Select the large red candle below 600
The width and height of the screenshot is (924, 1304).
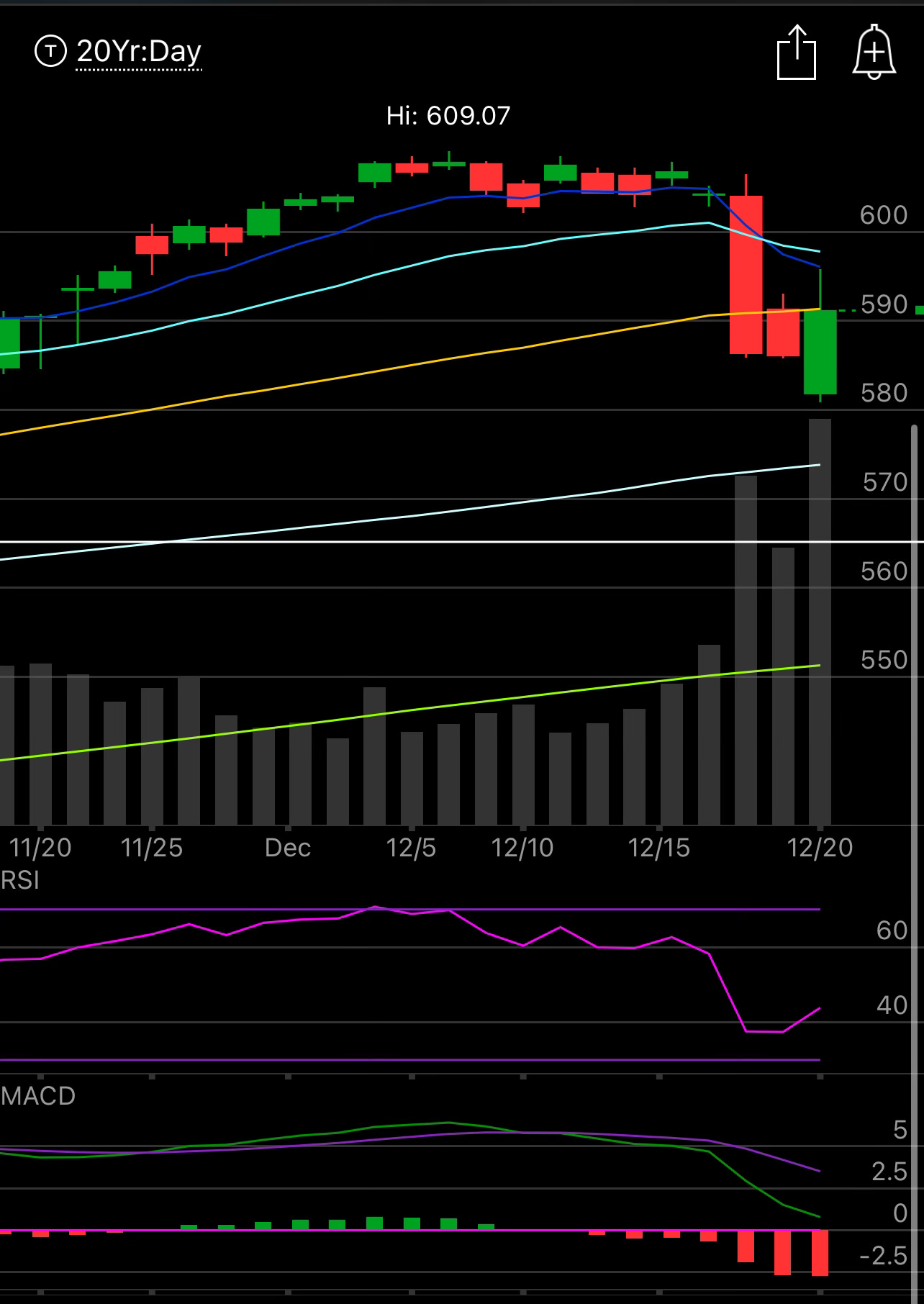(x=746, y=274)
